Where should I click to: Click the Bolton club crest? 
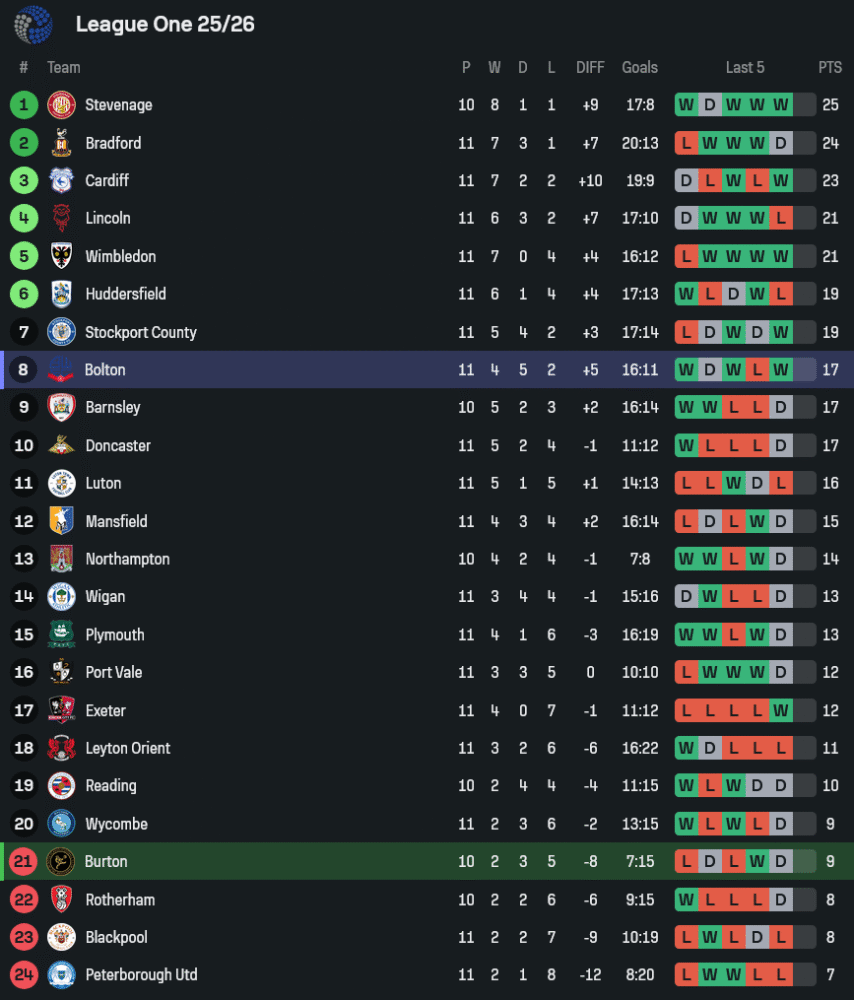pos(62,370)
